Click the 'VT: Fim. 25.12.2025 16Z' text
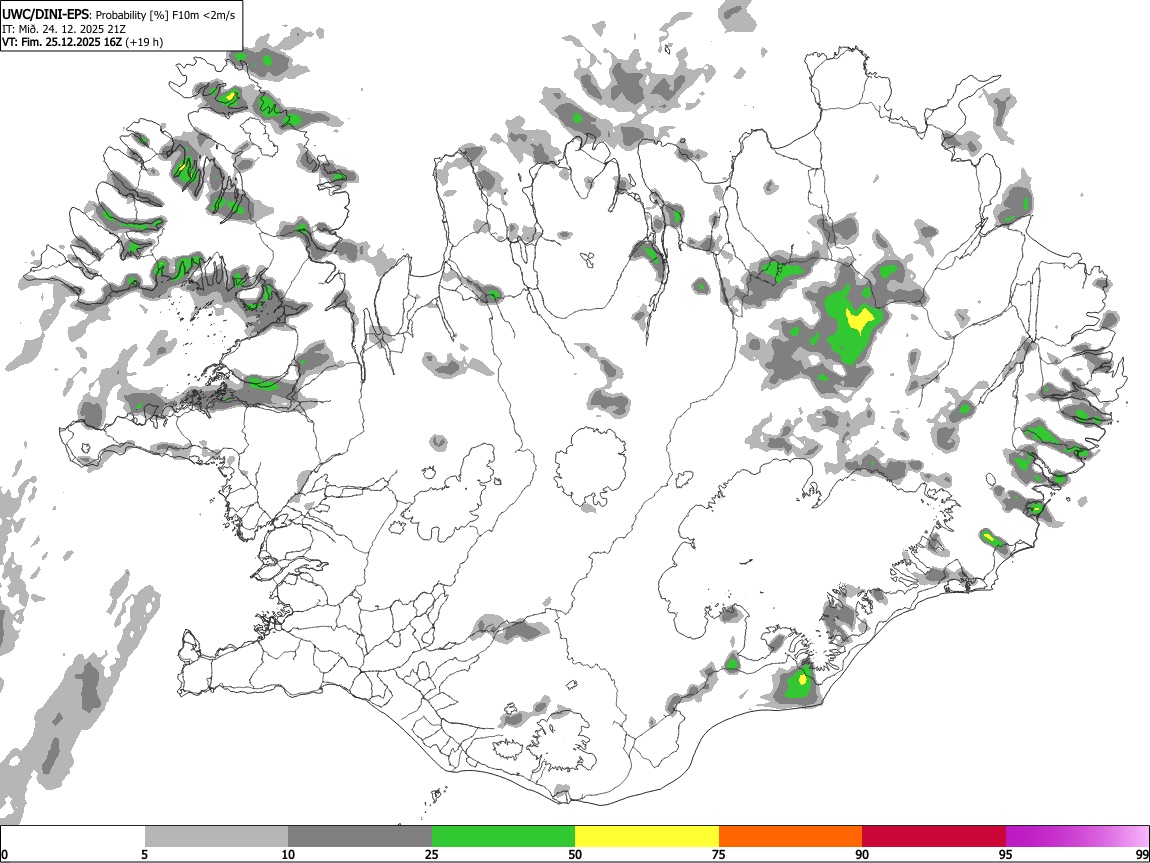 click(x=62, y=42)
